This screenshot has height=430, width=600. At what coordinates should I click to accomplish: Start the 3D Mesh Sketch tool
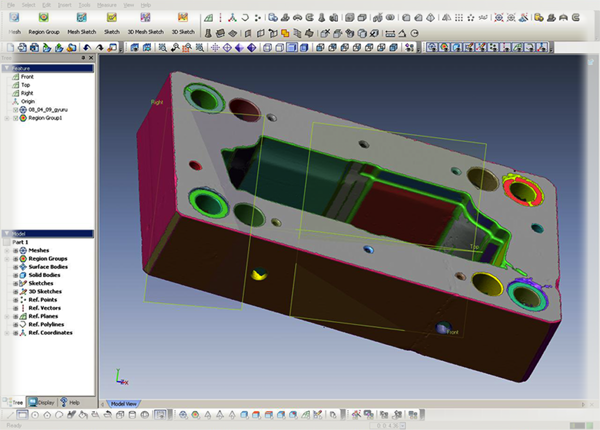(145, 18)
